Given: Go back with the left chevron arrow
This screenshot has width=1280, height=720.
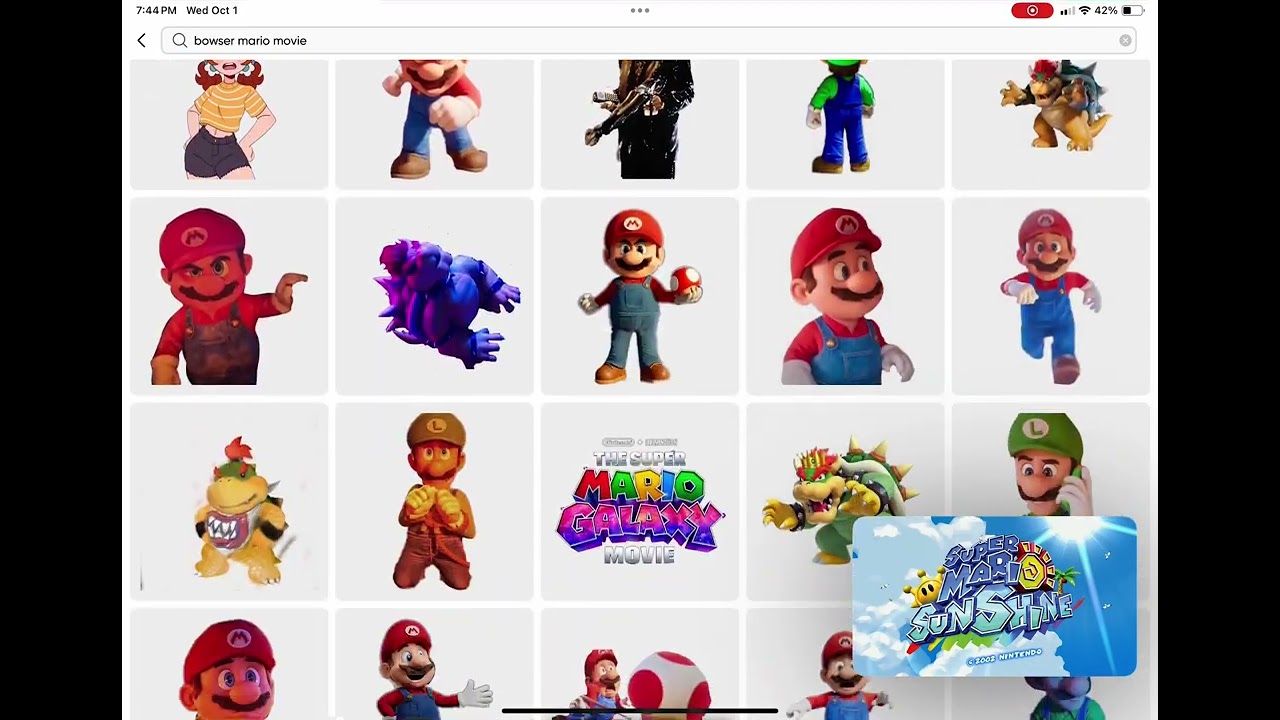Looking at the screenshot, I should point(141,41).
